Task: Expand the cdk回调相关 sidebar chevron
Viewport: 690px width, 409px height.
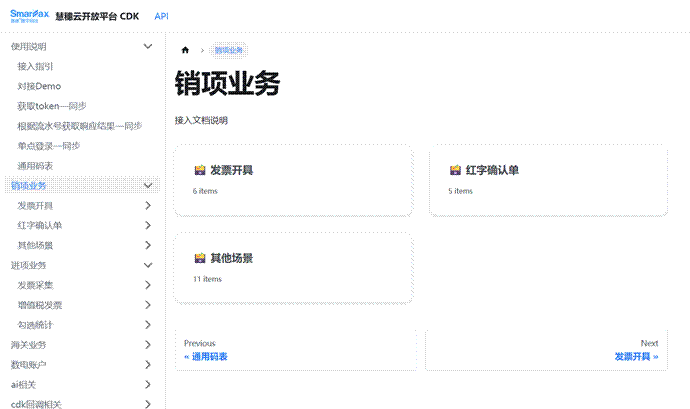Action: point(148,404)
